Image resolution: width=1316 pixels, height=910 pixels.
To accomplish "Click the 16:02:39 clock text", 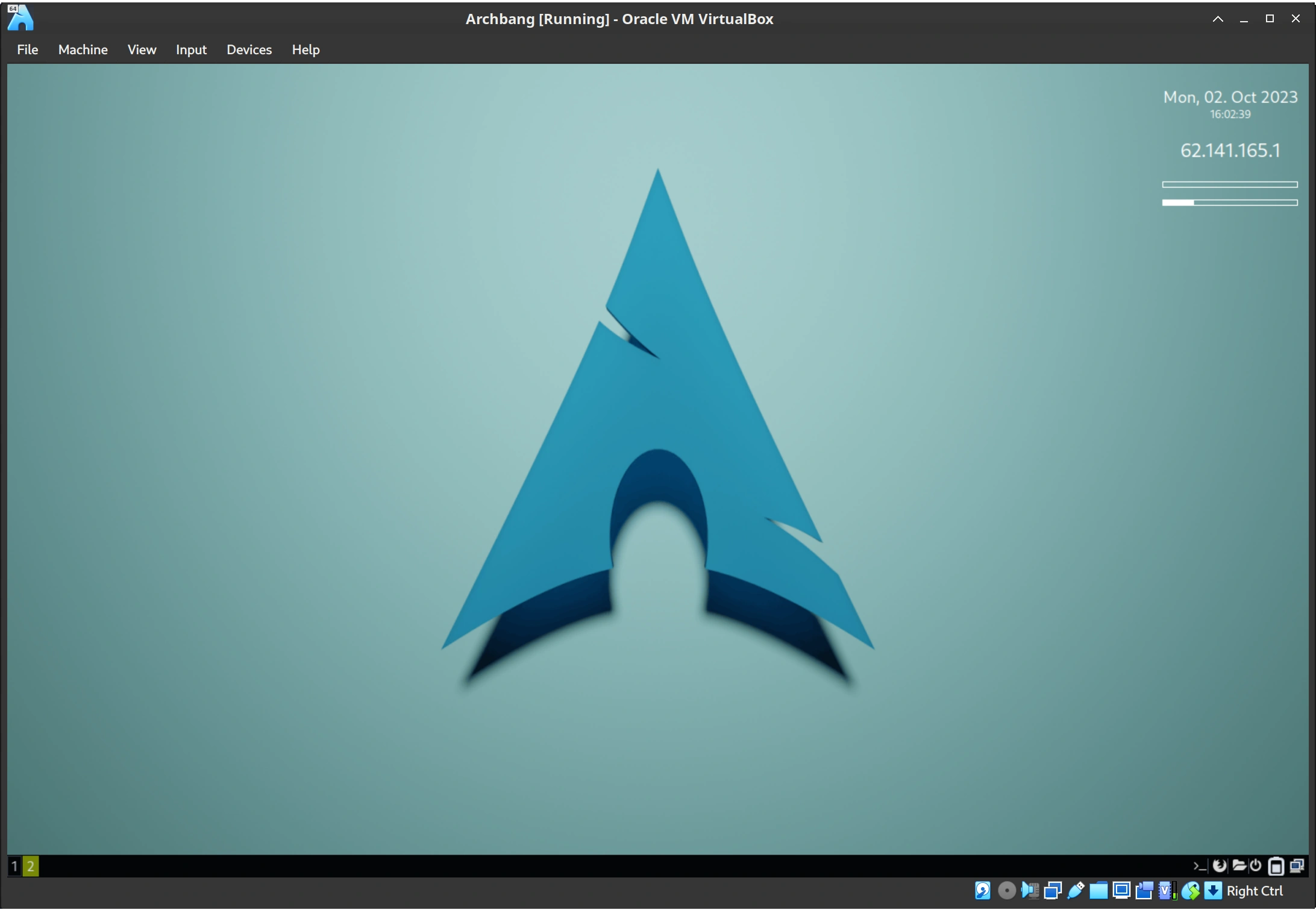I will point(1230,115).
